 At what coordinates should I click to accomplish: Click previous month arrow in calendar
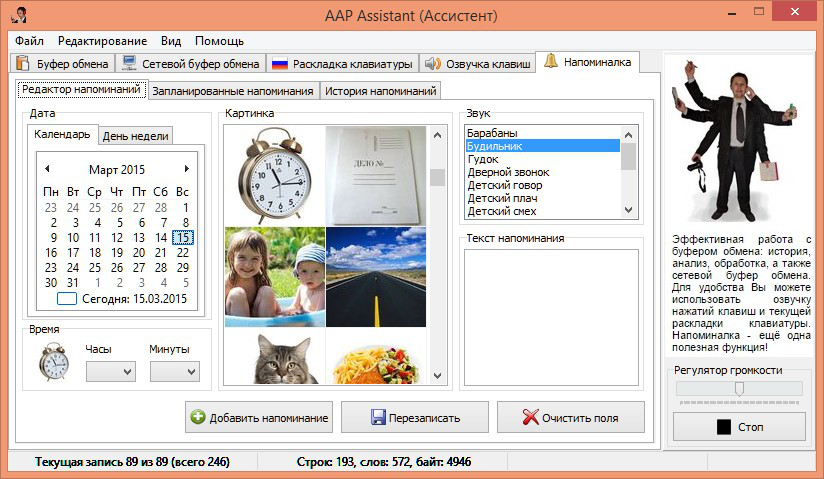point(47,169)
